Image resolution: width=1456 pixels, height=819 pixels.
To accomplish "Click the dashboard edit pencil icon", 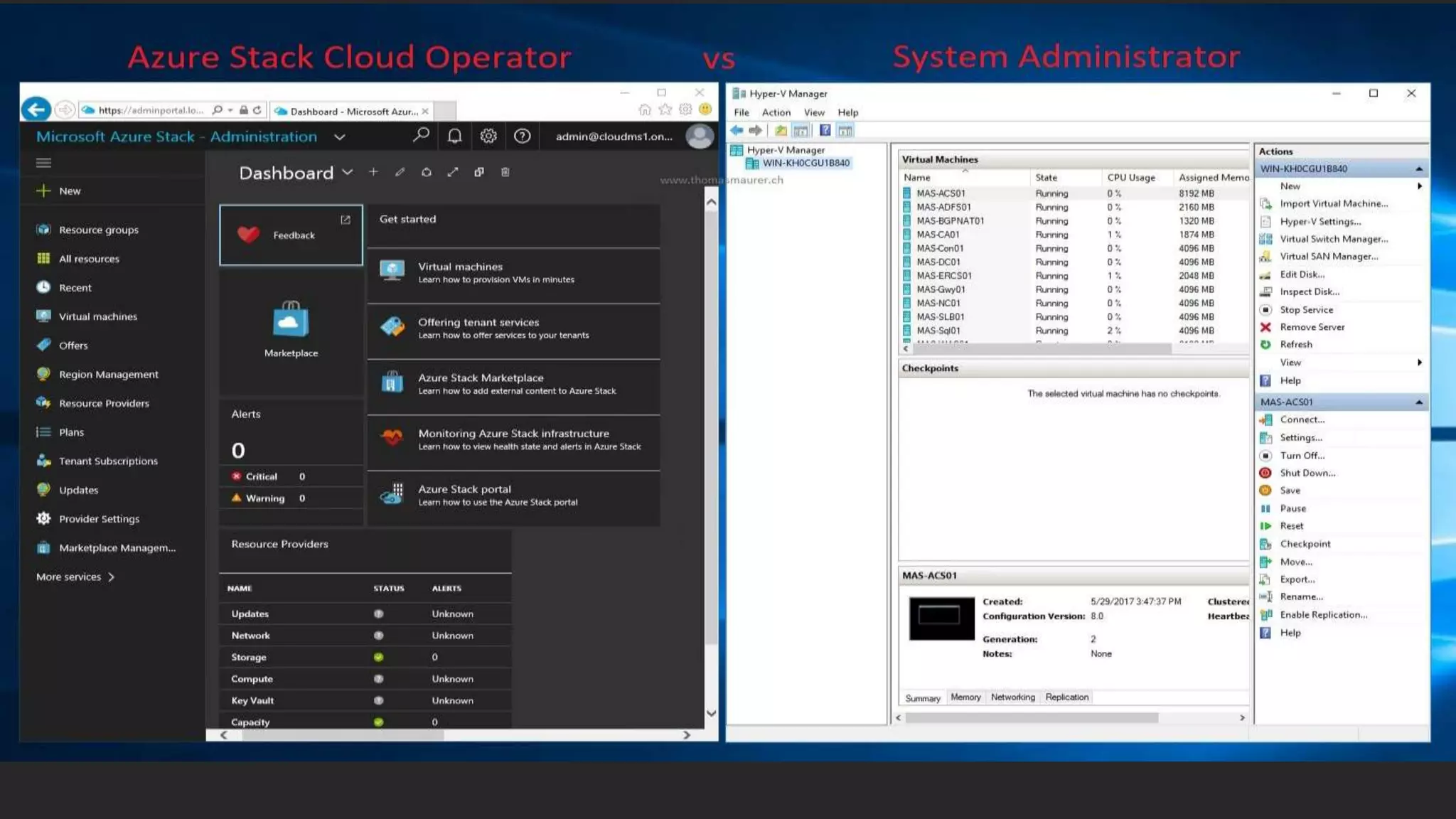I will 400,172.
